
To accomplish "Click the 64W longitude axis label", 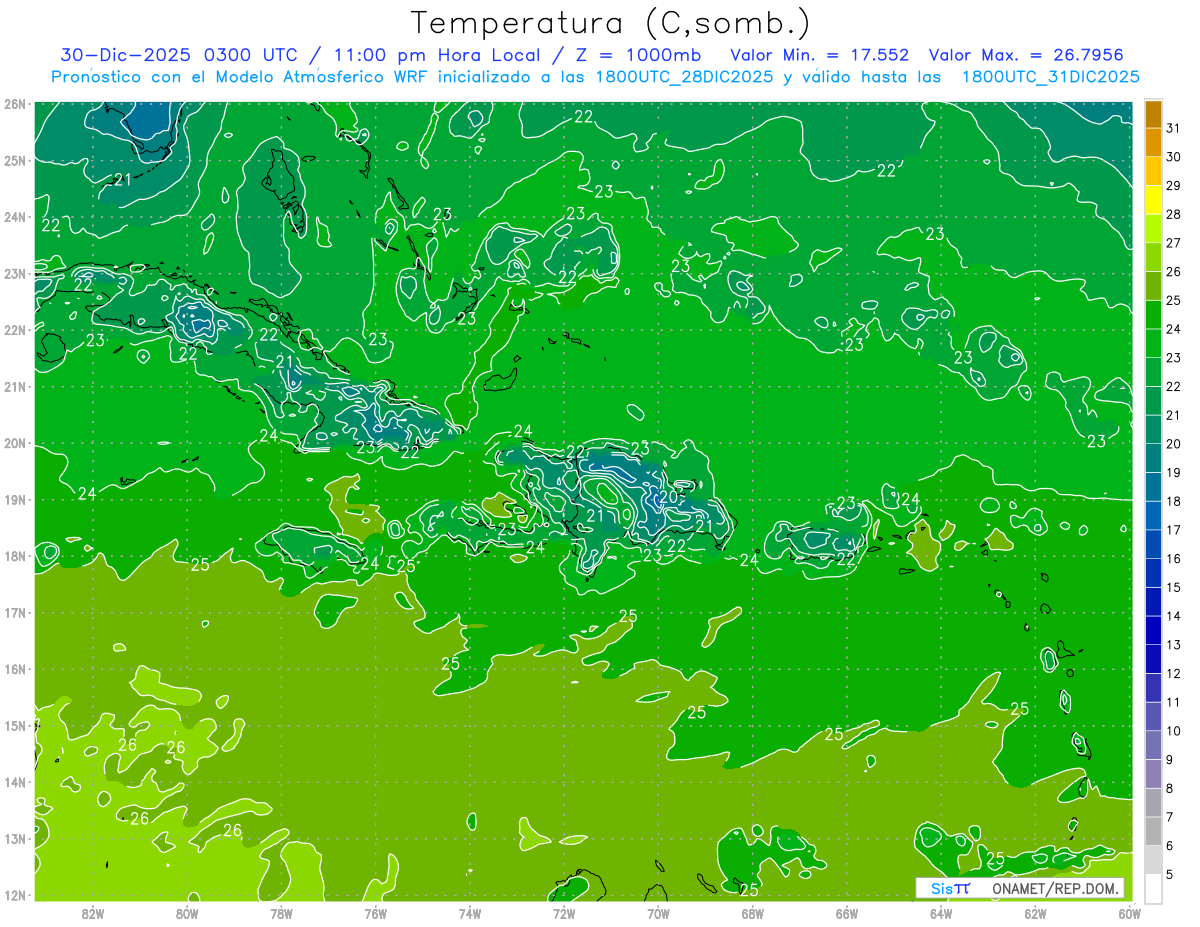I will pyautogui.click(x=940, y=913).
